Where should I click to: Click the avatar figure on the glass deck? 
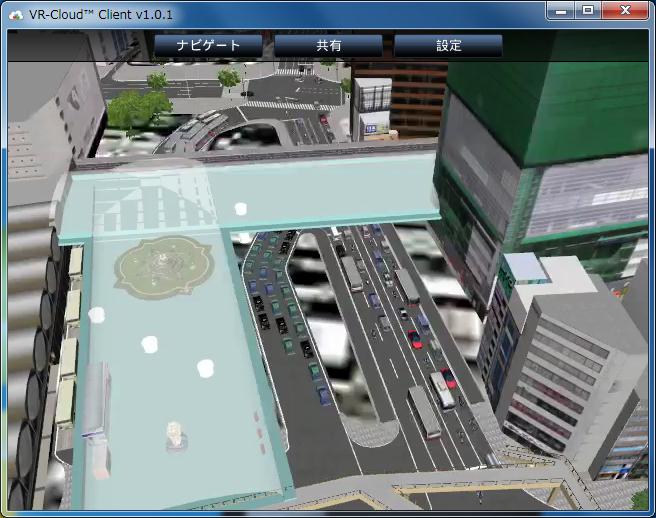coord(176,436)
